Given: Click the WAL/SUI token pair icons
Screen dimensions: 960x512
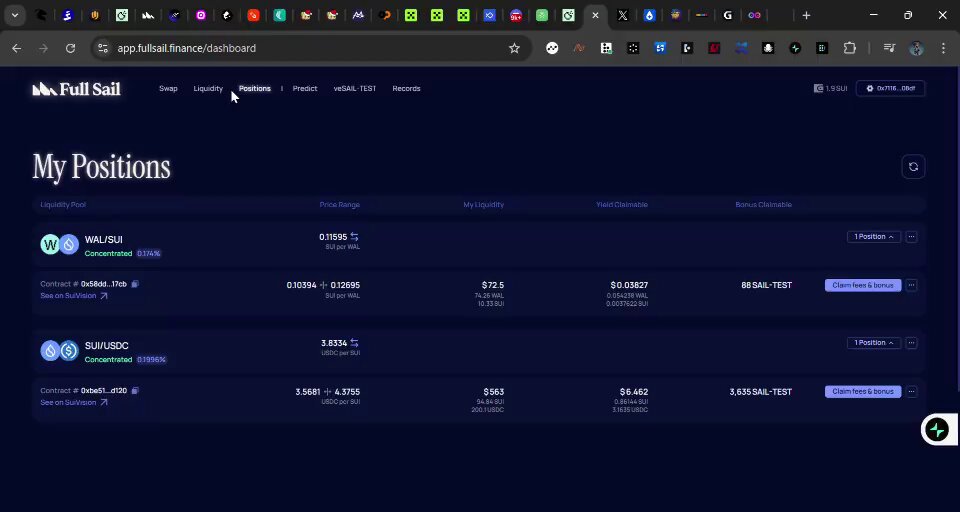Looking at the screenshot, I should [59, 244].
